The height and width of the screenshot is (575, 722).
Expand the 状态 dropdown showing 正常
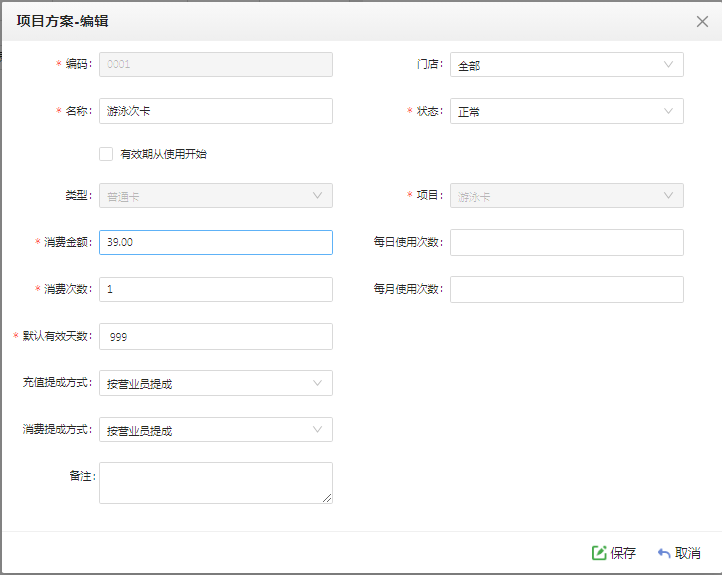click(566, 111)
